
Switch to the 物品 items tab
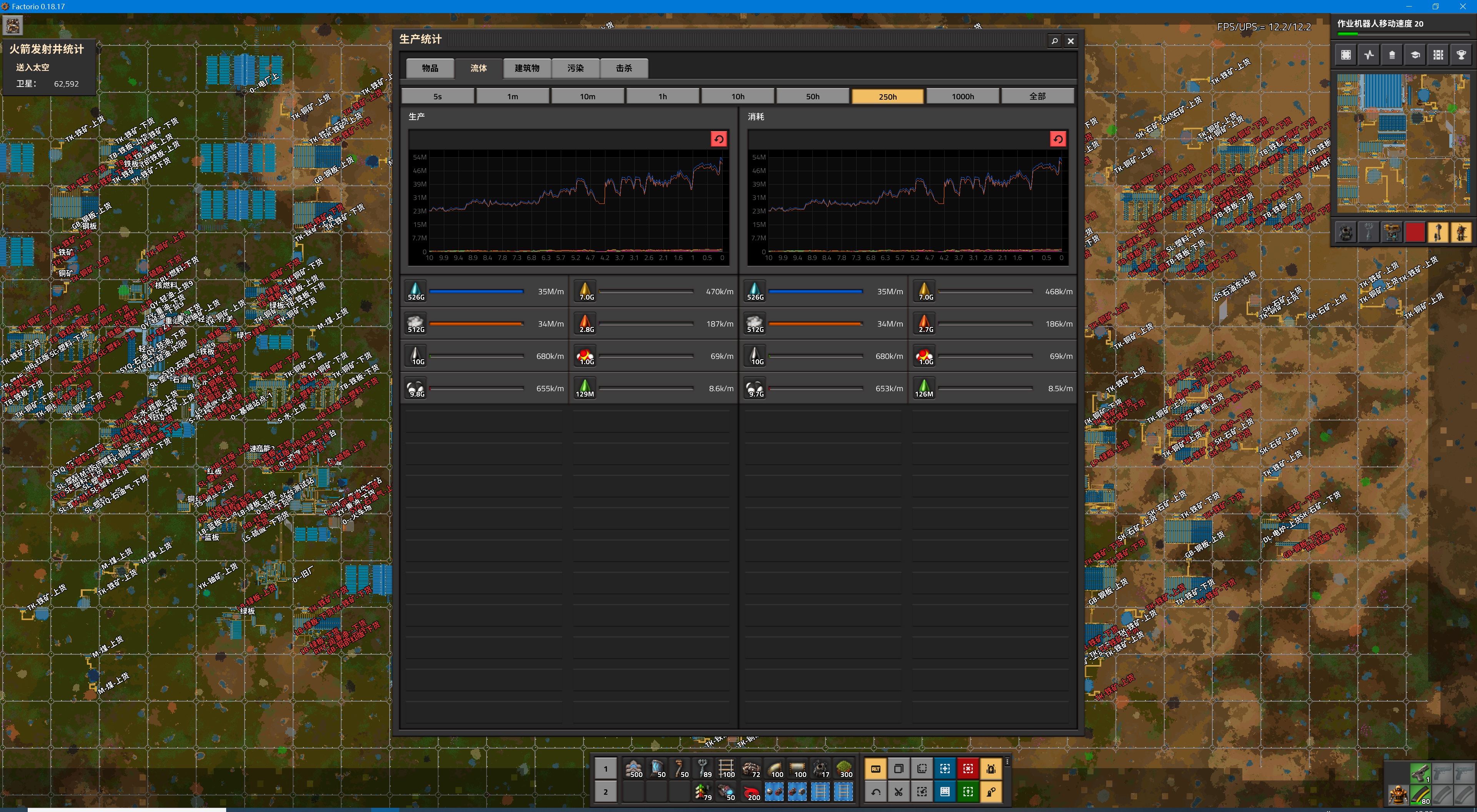pyautogui.click(x=430, y=68)
